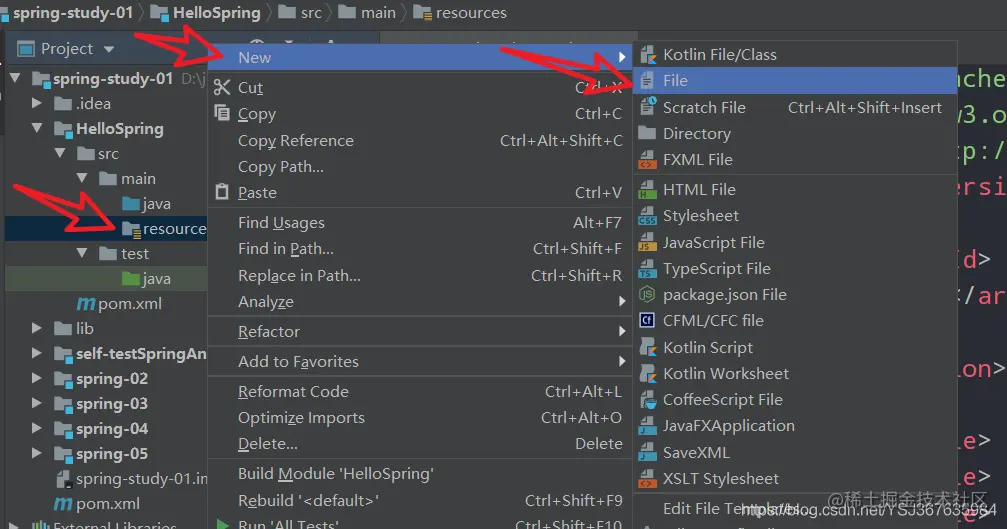Open Add to Favorites submenu
The height and width of the screenshot is (529, 1007).
coord(421,361)
